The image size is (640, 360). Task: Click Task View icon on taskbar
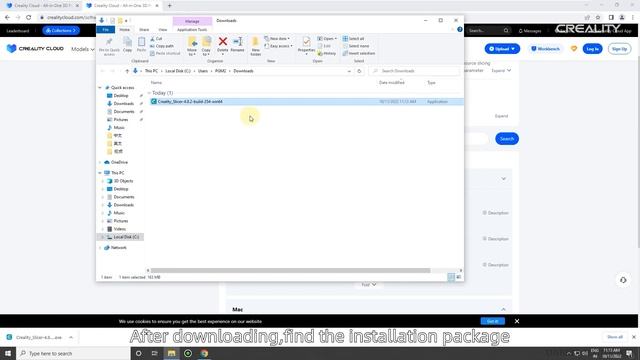(155, 353)
